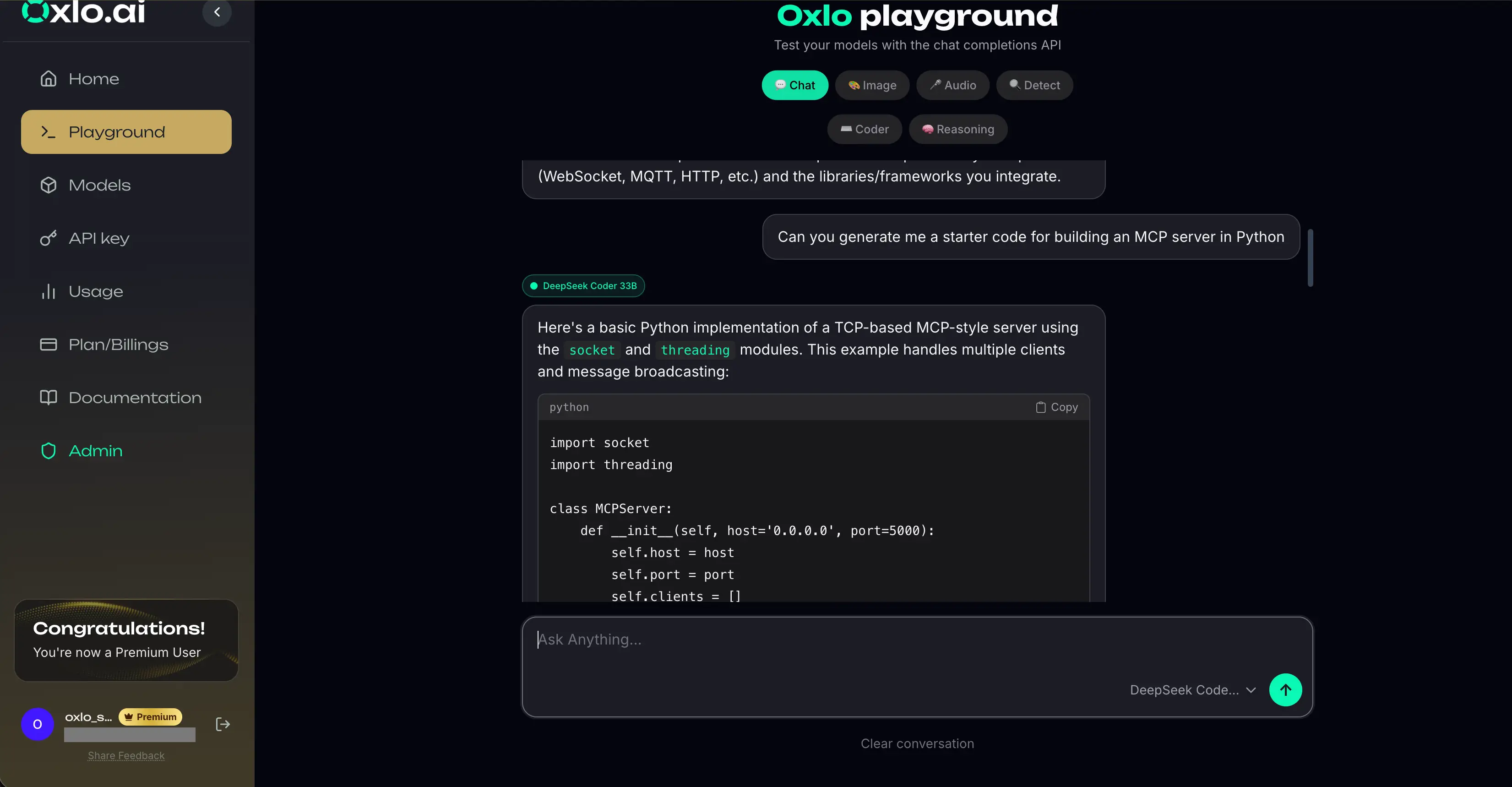
Task: Click the Clear conversation option
Action: pyautogui.click(x=918, y=743)
